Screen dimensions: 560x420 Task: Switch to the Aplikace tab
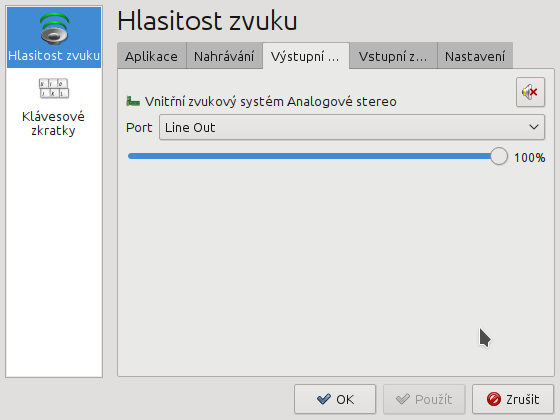(151, 56)
